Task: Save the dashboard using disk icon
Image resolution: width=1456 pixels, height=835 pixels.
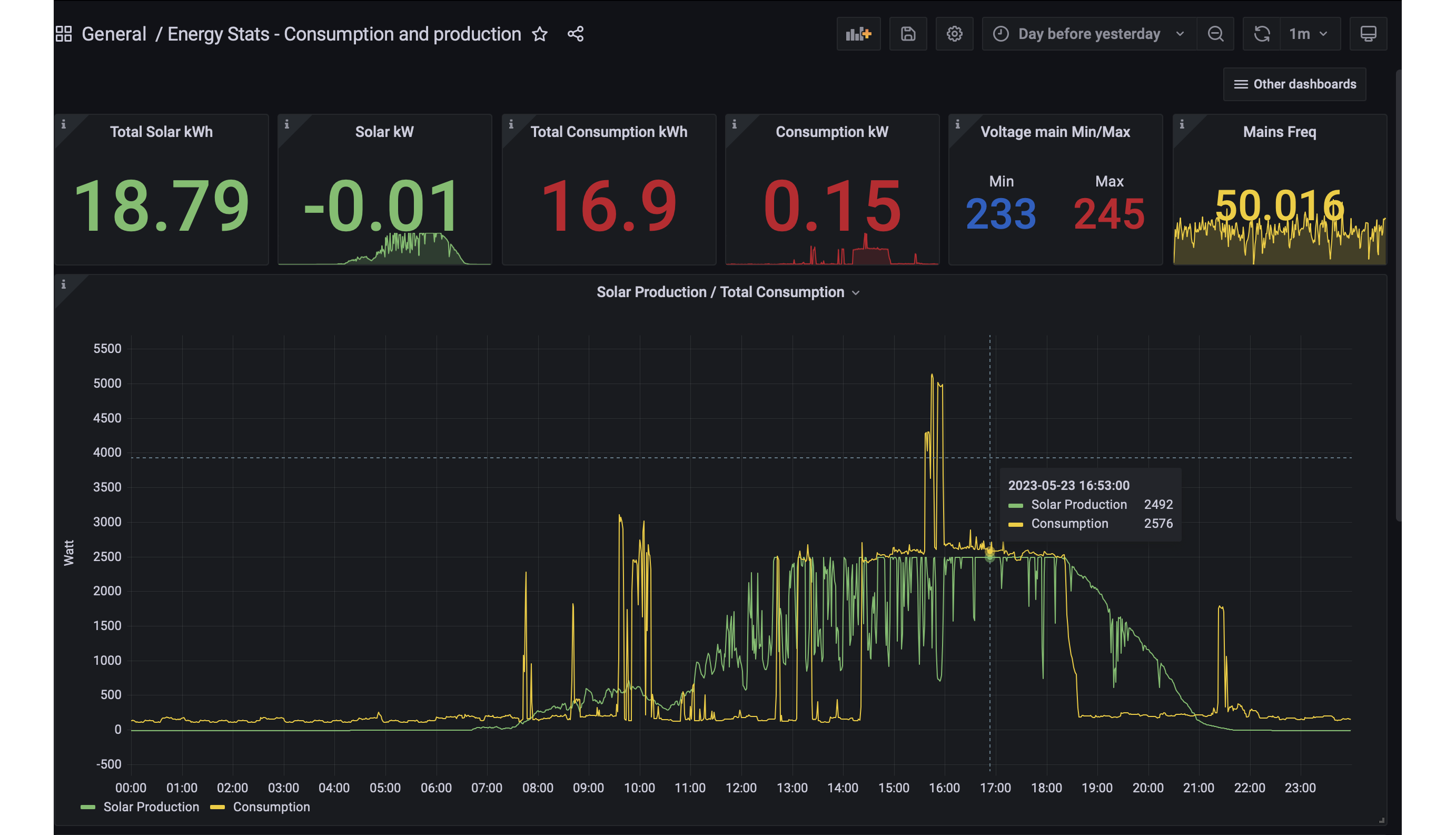Action: pyautogui.click(x=908, y=34)
